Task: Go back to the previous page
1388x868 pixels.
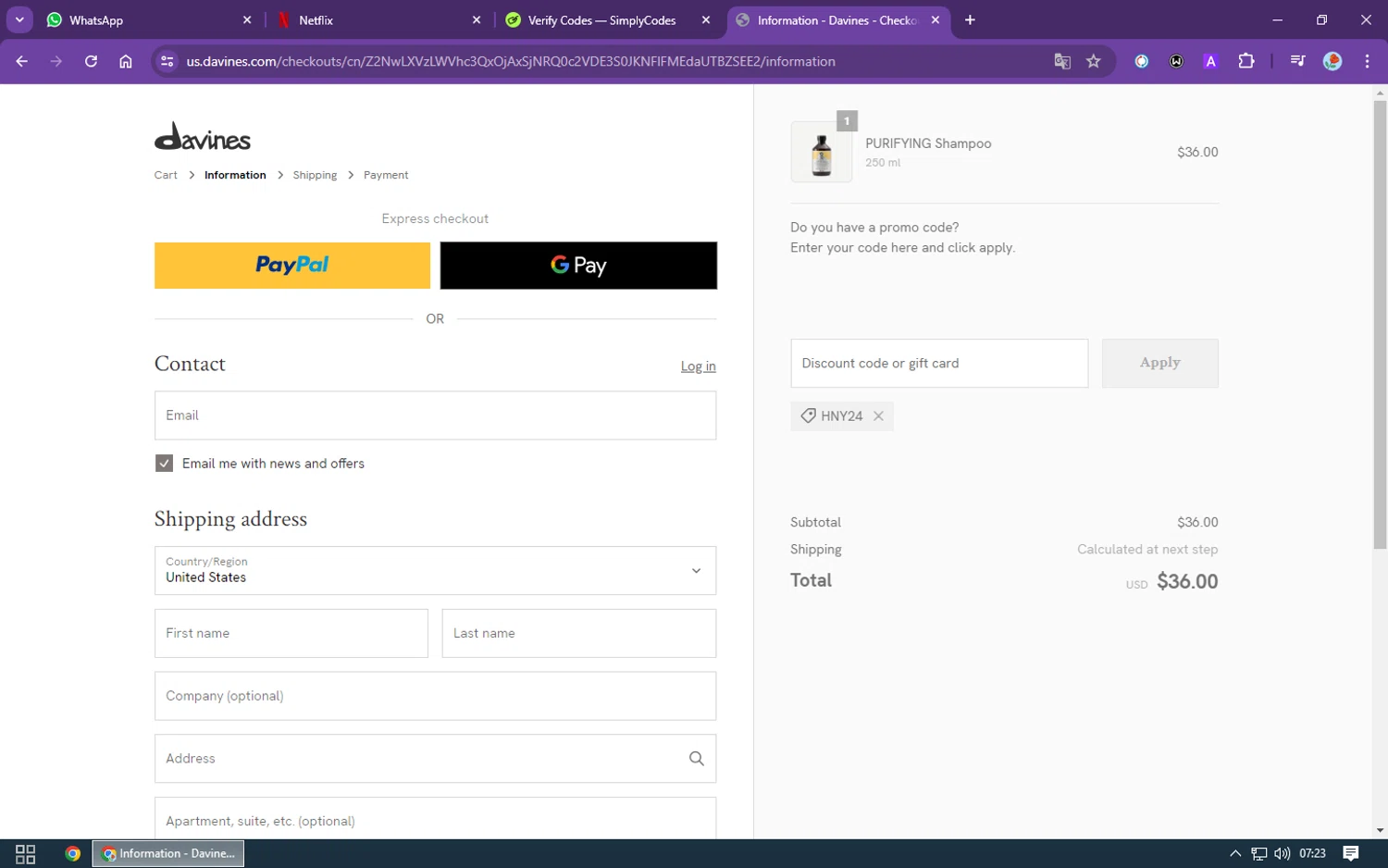Action: [22, 61]
